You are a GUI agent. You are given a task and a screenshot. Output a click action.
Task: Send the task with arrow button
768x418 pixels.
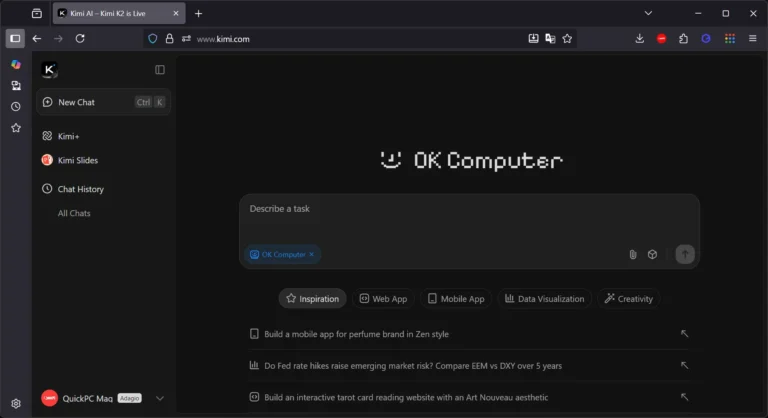click(685, 254)
